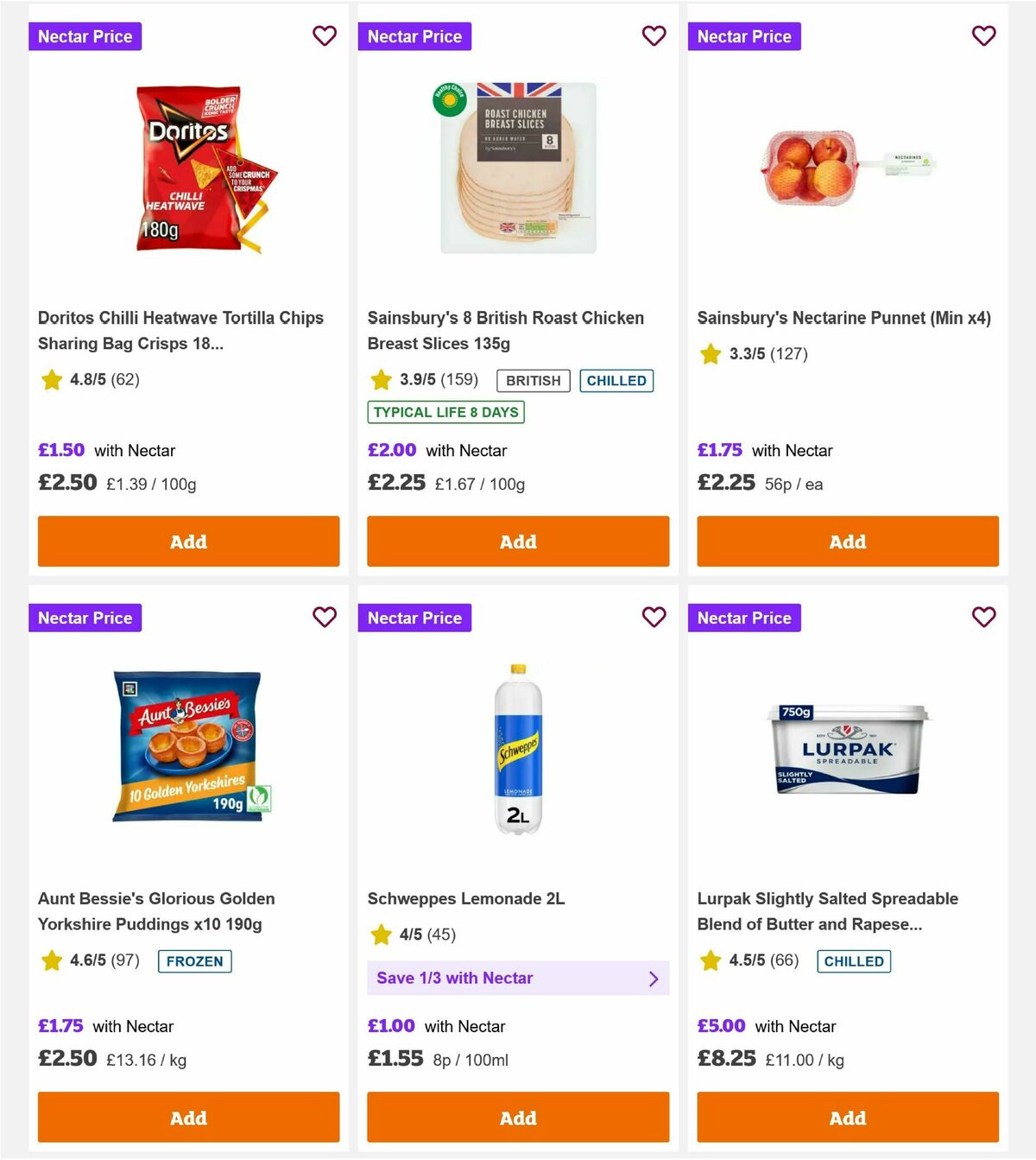Click the heart icon on Roast Chicken Breast Slices

point(654,36)
